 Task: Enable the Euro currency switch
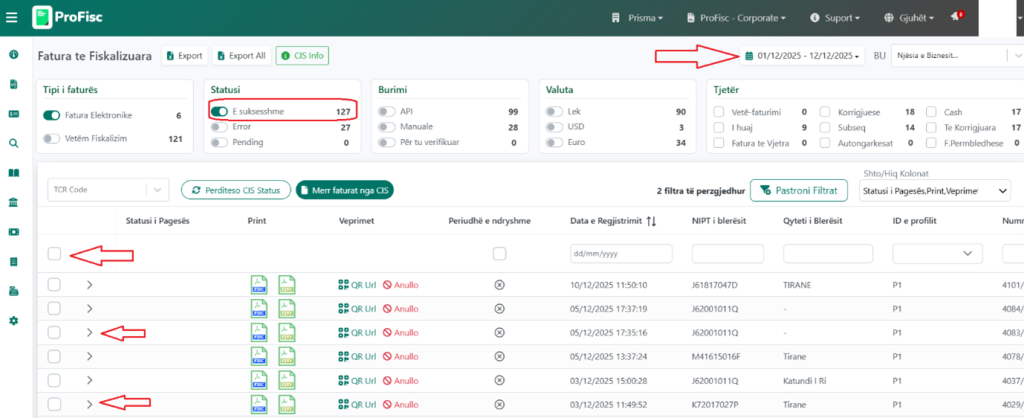pyautogui.click(x=555, y=142)
